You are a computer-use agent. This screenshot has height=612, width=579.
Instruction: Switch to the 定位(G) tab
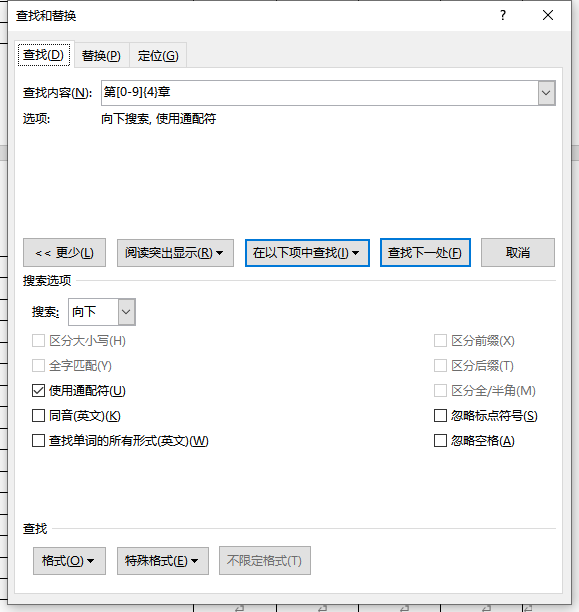(158, 56)
